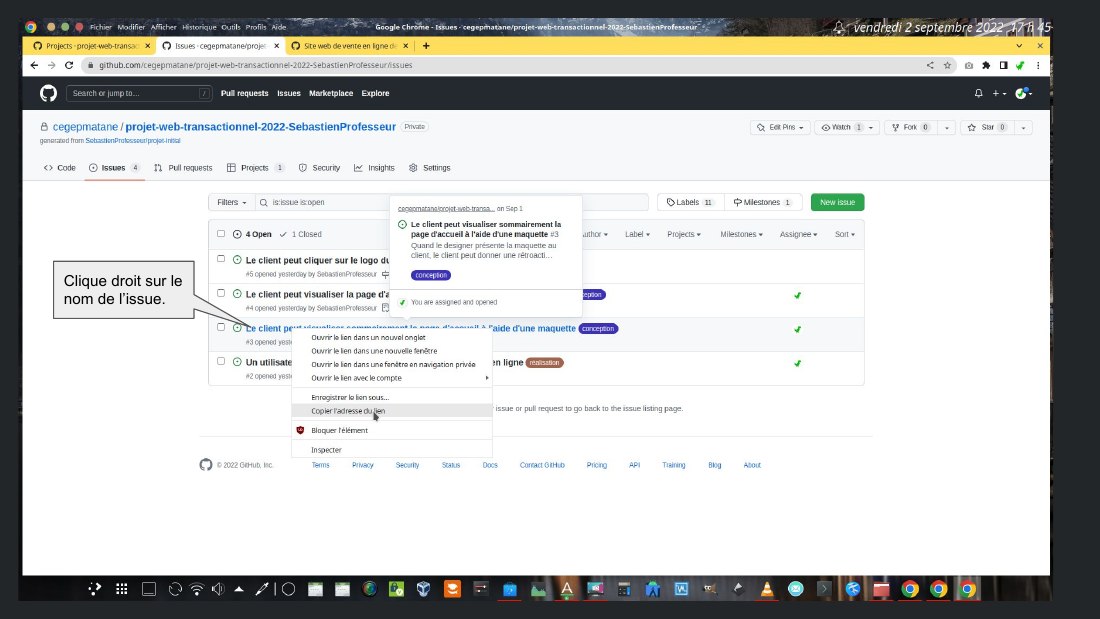Choose 'Copier l'adresse du lien' in context menu
This screenshot has height=619, width=1100.
click(391, 411)
